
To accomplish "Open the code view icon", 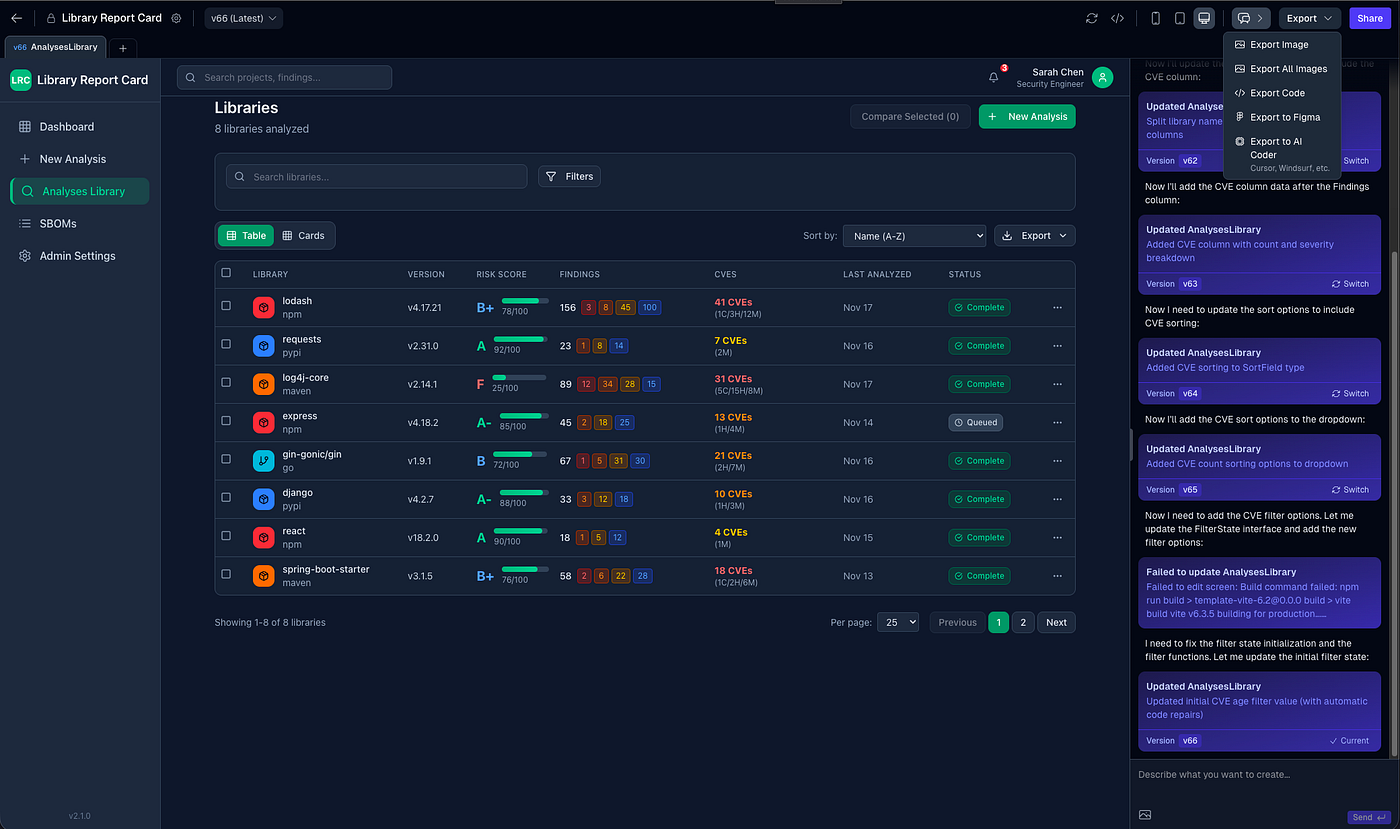I will click(x=1118, y=18).
